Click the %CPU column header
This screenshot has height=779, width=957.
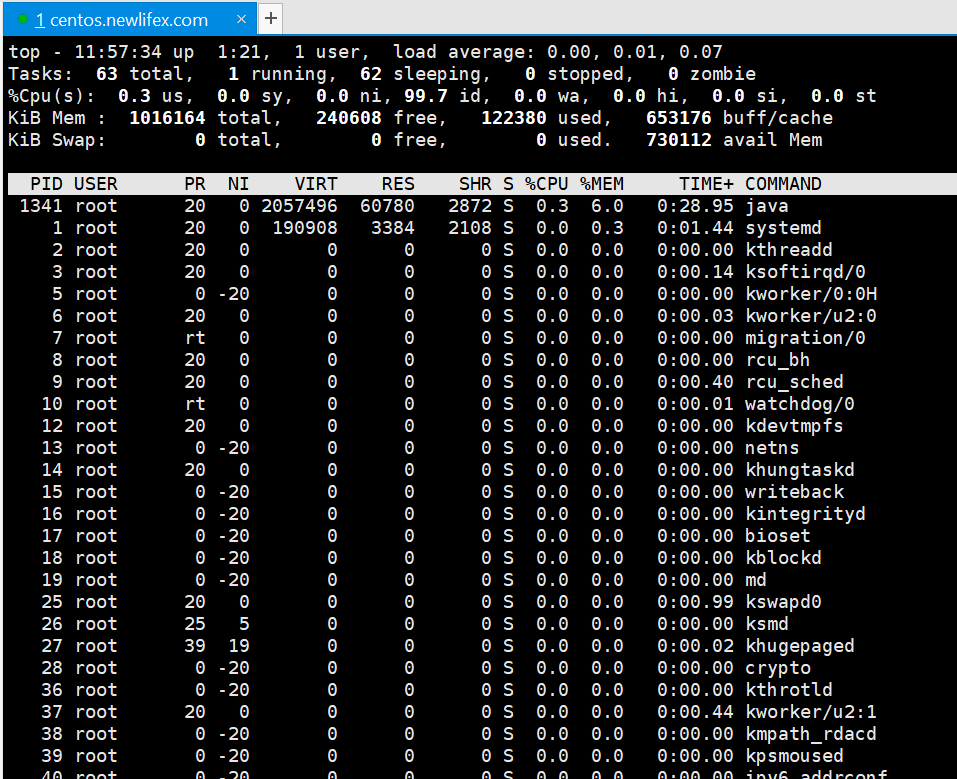(547, 184)
